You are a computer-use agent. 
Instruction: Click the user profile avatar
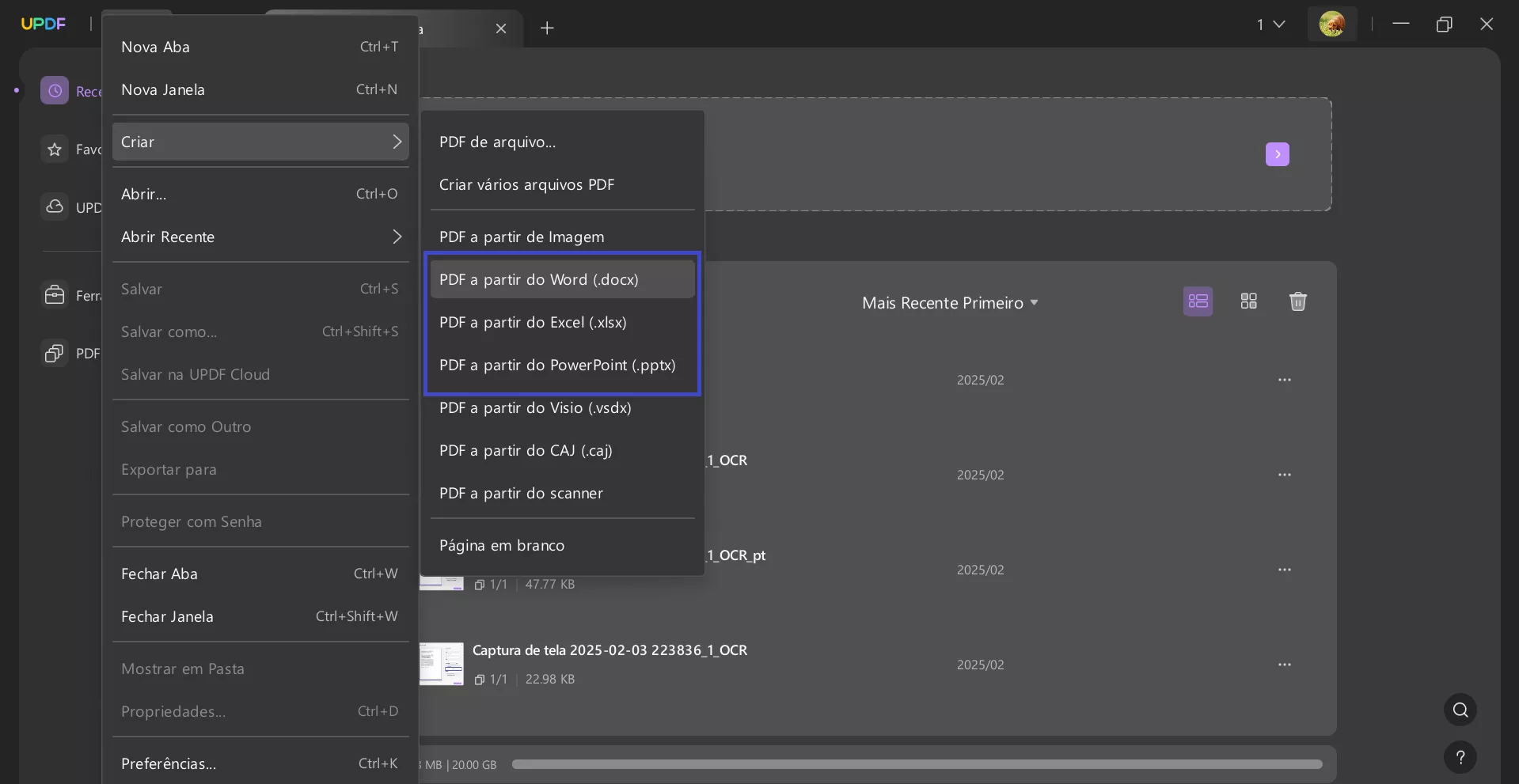1331,25
